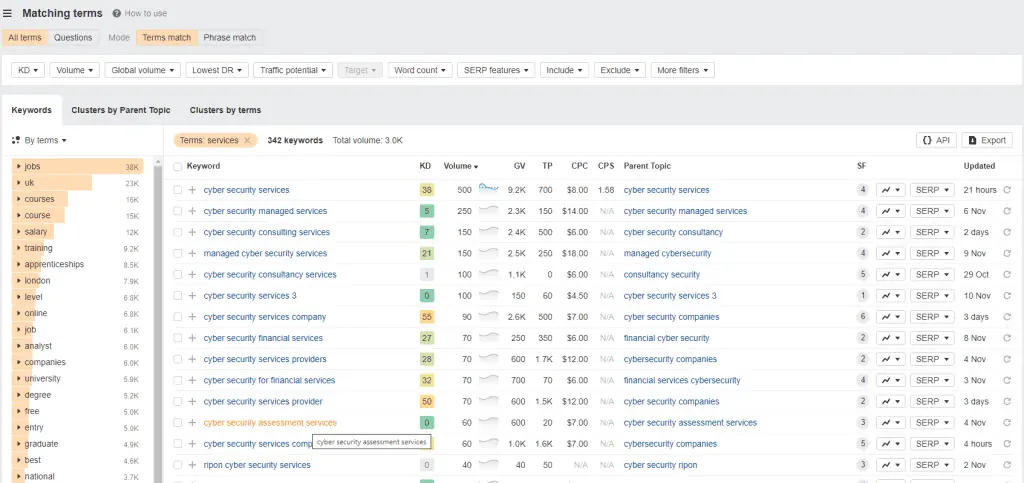Refresh the row updated 6 Nov
Viewport: 1024px width, 483px height.
(x=1006, y=211)
